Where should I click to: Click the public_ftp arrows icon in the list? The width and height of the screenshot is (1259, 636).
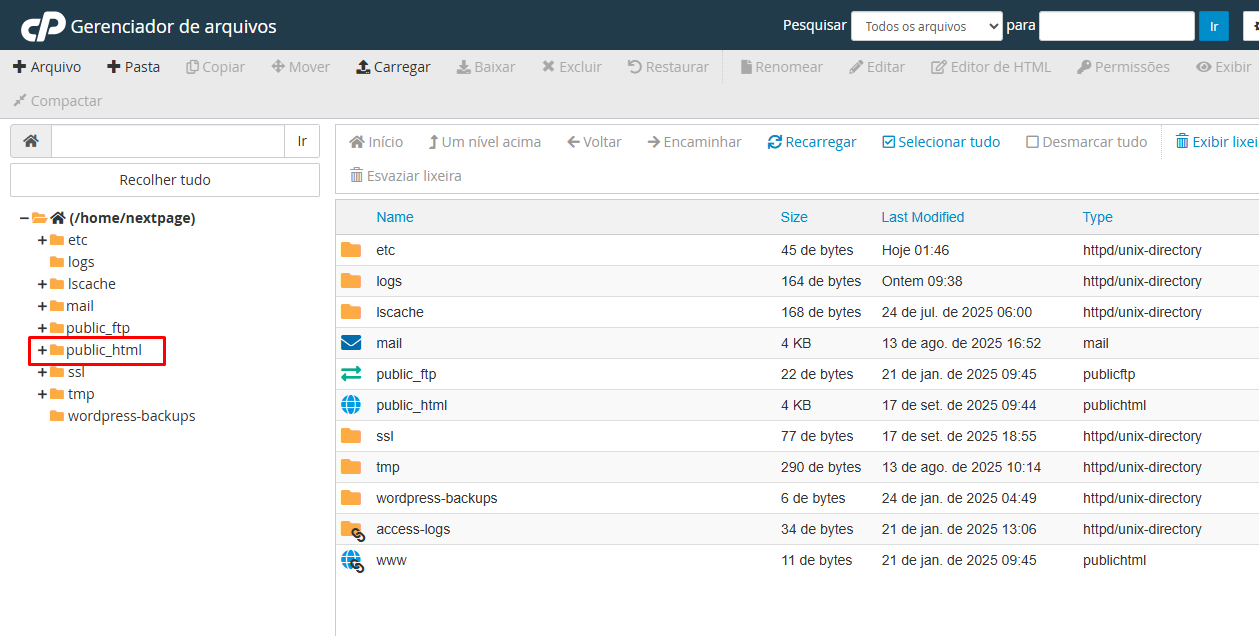click(351, 374)
